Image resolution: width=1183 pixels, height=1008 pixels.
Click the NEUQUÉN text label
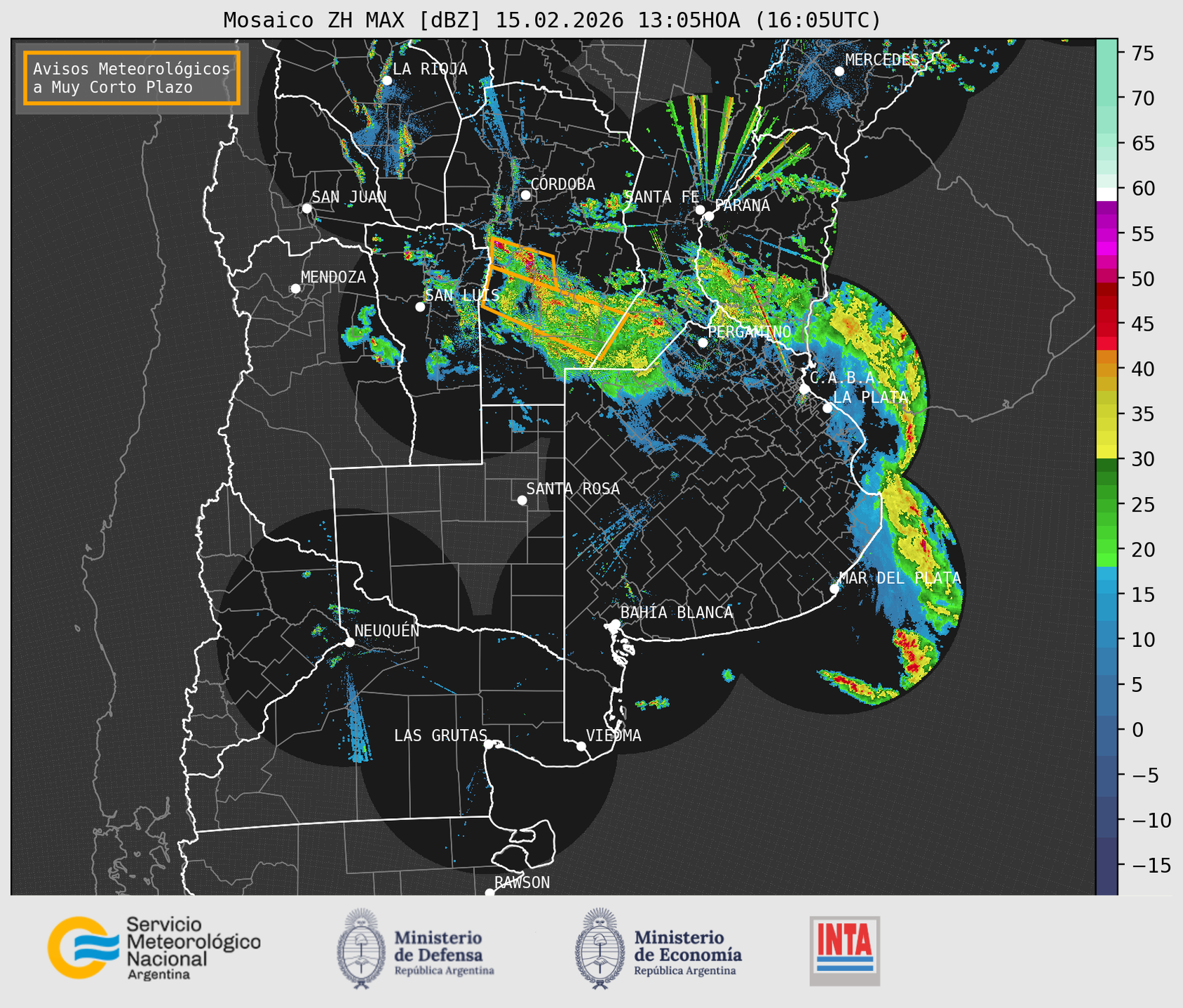pyautogui.click(x=387, y=630)
